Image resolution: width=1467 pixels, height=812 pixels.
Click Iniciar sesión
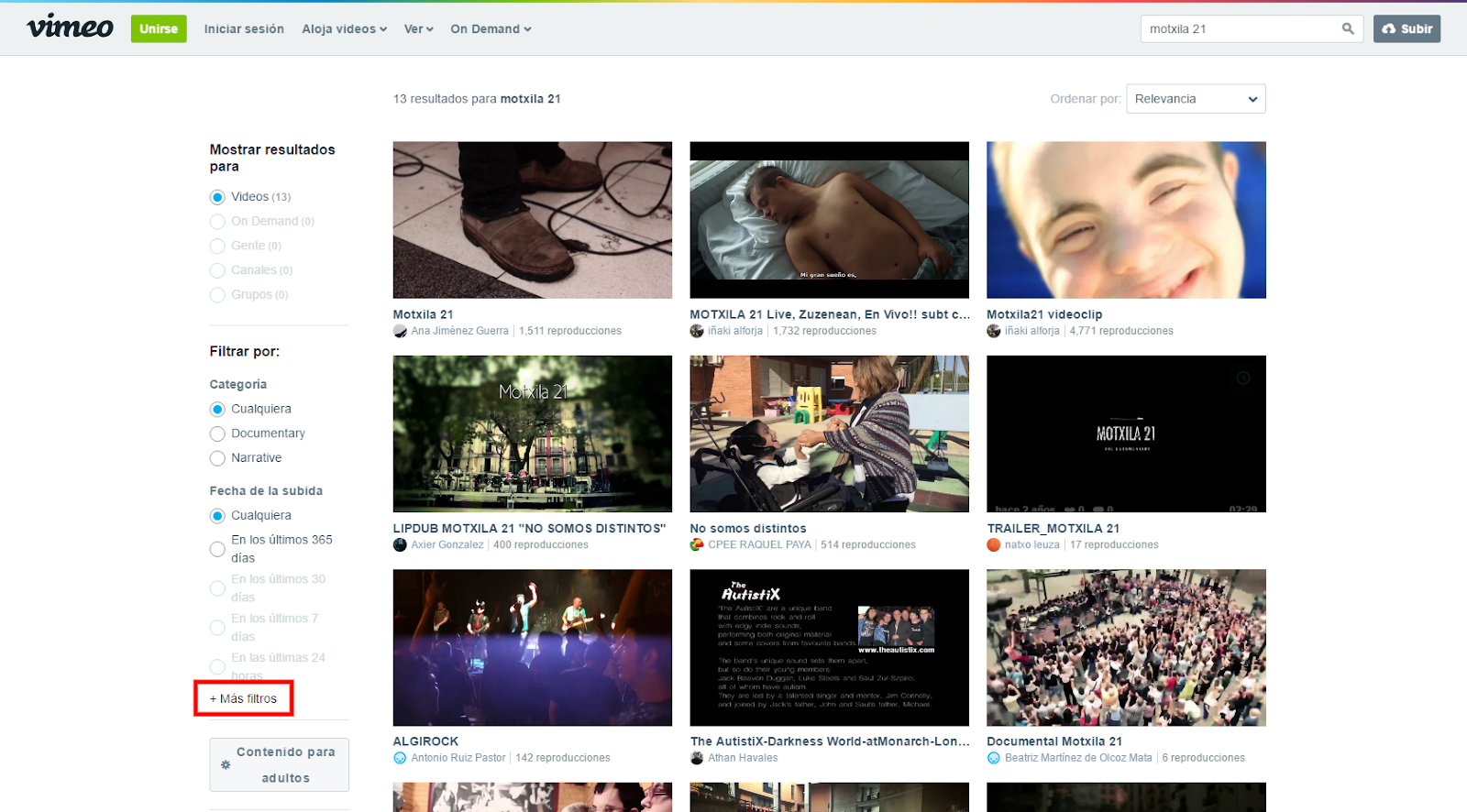244,29
